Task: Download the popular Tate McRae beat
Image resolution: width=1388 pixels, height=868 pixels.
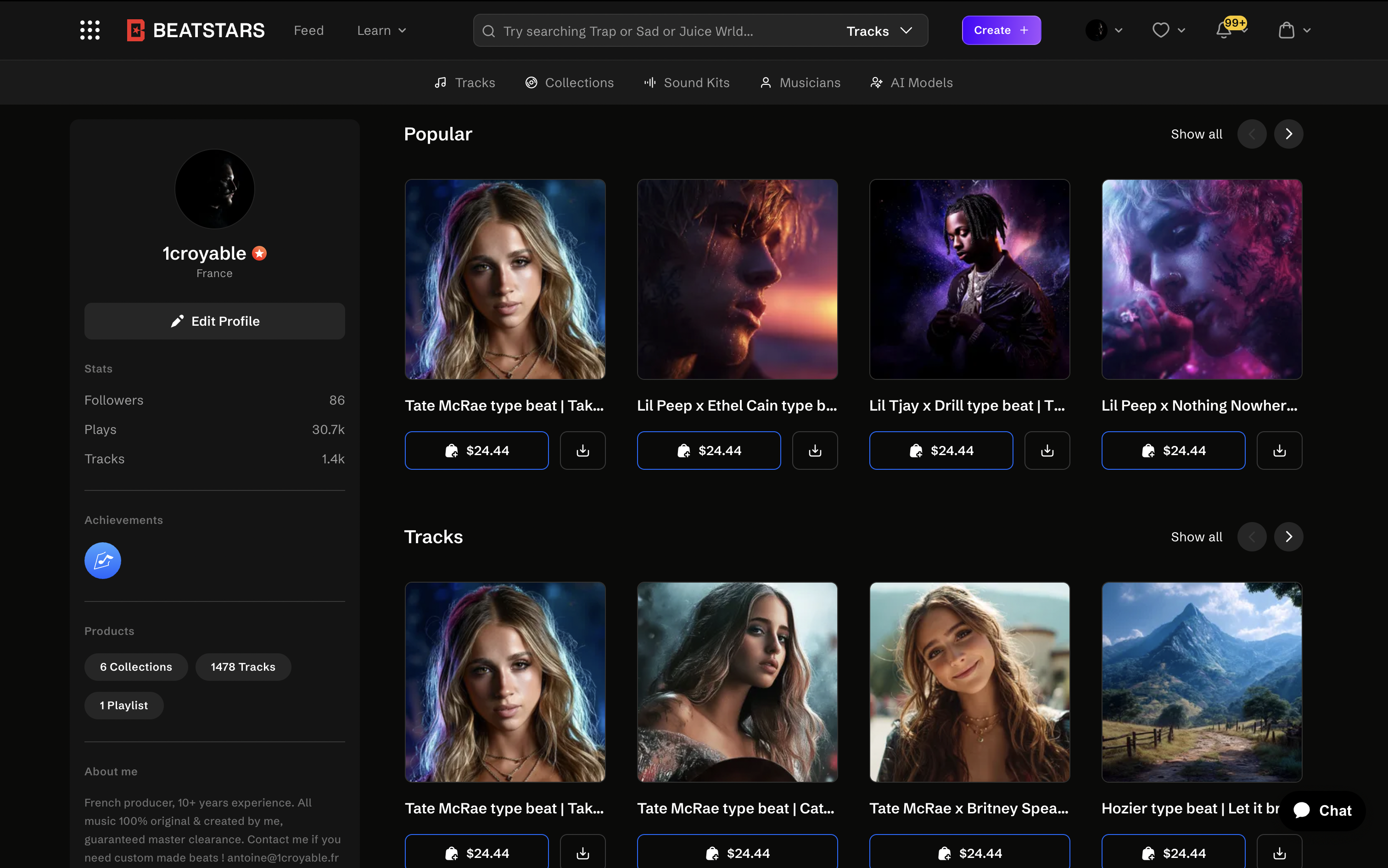Action: point(582,451)
